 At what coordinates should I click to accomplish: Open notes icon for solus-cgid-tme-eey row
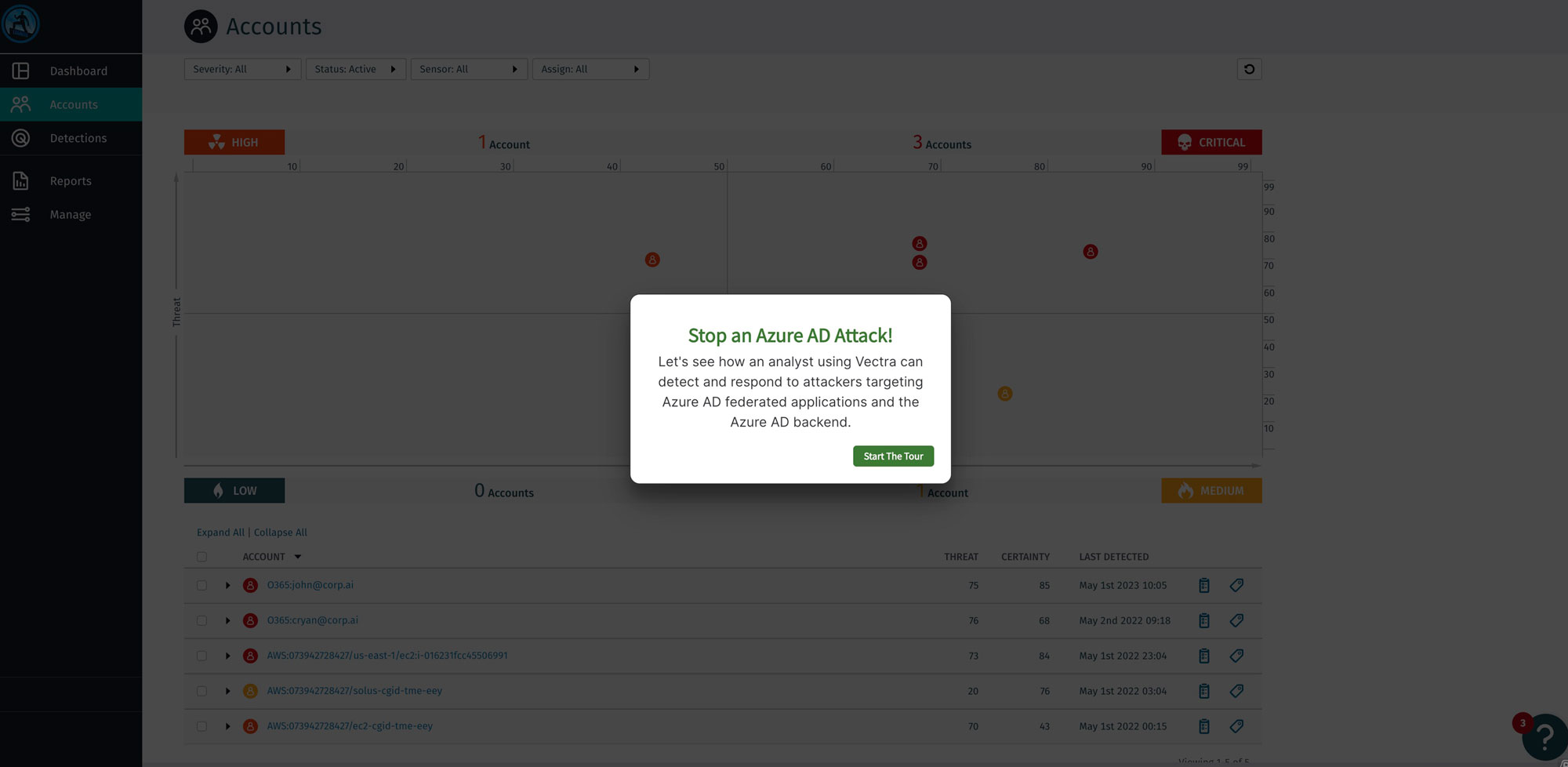pyautogui.click(x=1204, y=692)
